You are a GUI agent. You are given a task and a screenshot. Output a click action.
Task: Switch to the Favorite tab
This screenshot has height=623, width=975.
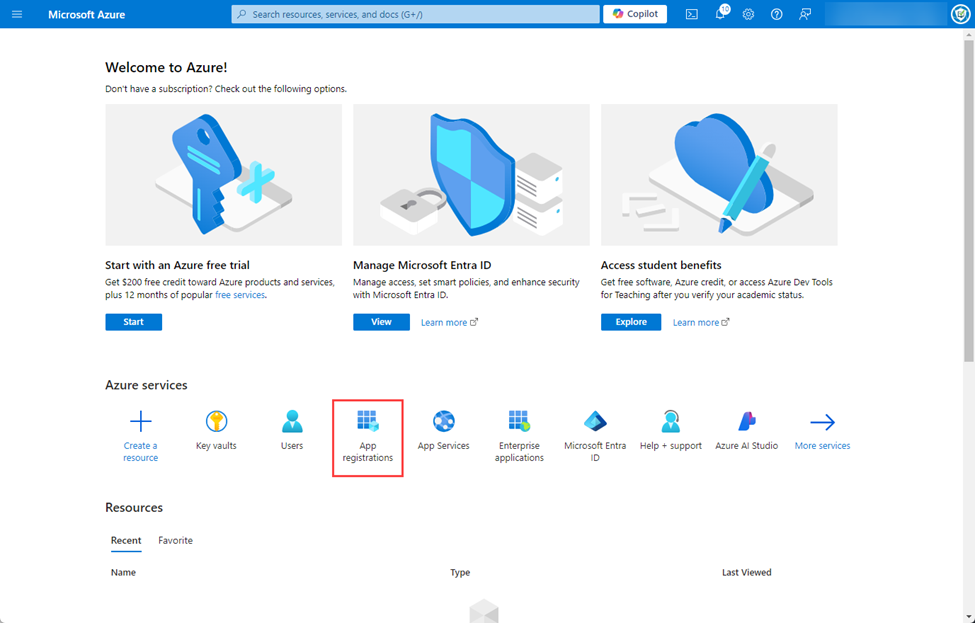(x=175, y=540)
